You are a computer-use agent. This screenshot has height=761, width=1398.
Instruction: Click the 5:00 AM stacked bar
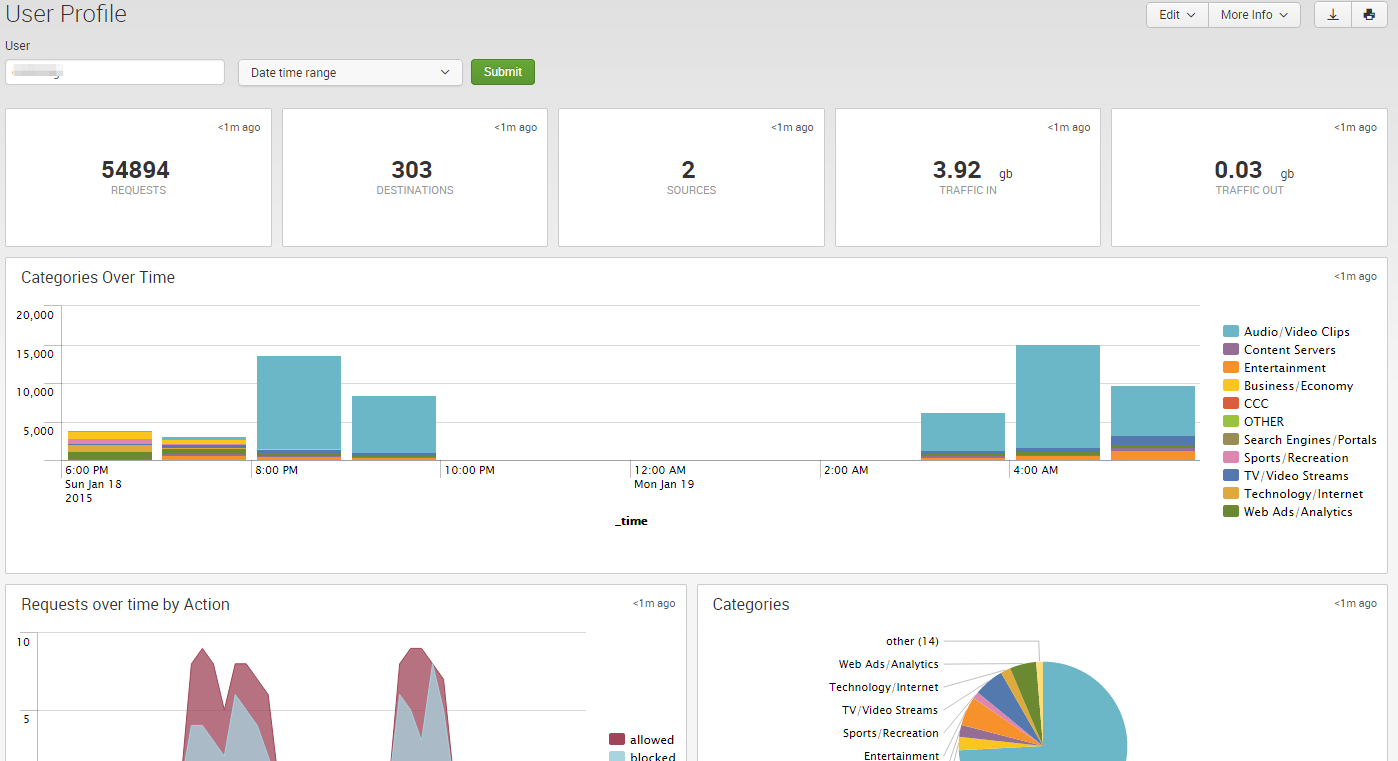click(1153, 423)
